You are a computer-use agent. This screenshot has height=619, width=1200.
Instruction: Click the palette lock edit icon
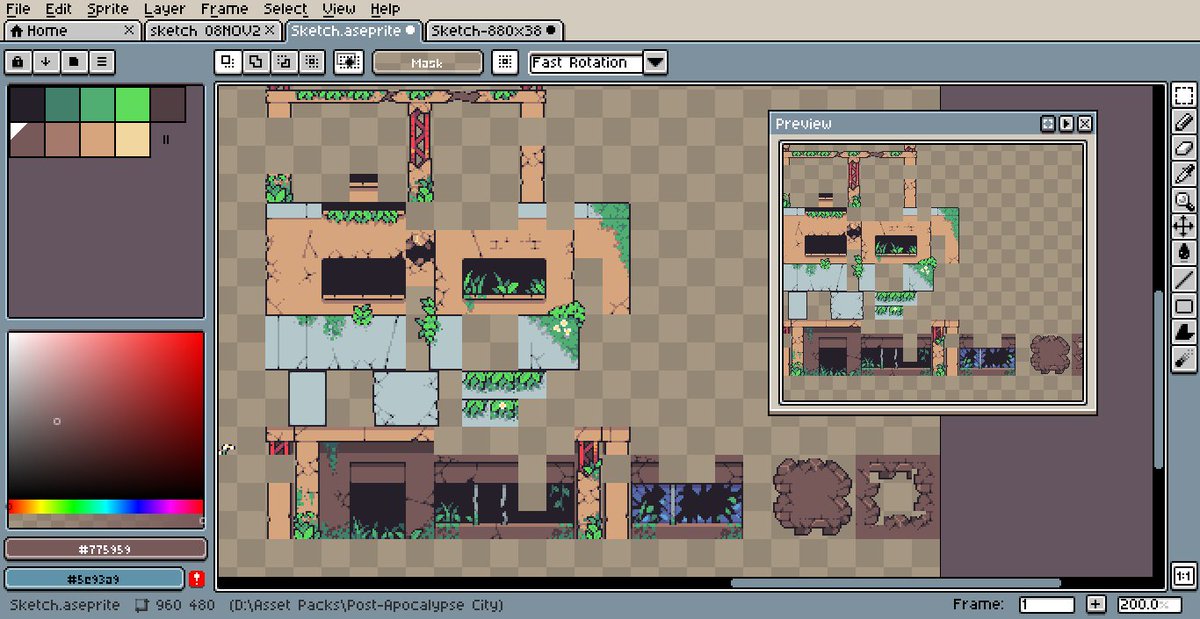tap(18, 62)
